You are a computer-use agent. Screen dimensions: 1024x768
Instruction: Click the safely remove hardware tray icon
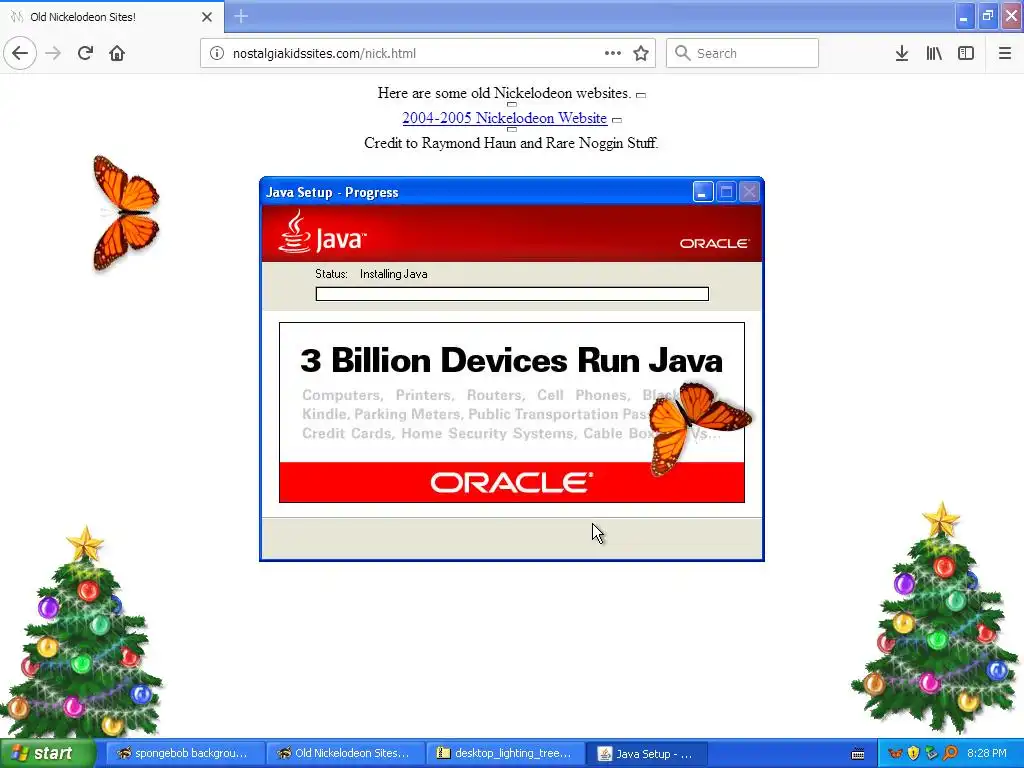pyautogui.click(x=931, y=753)
